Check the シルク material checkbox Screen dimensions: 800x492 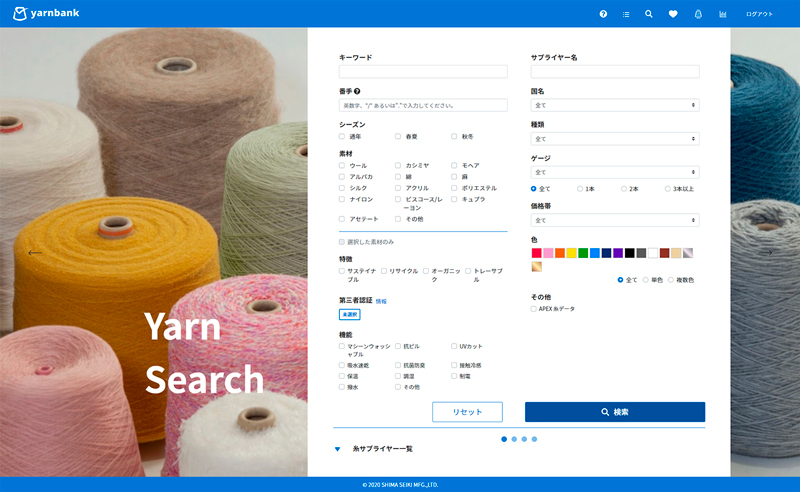(x=342, y=188)
